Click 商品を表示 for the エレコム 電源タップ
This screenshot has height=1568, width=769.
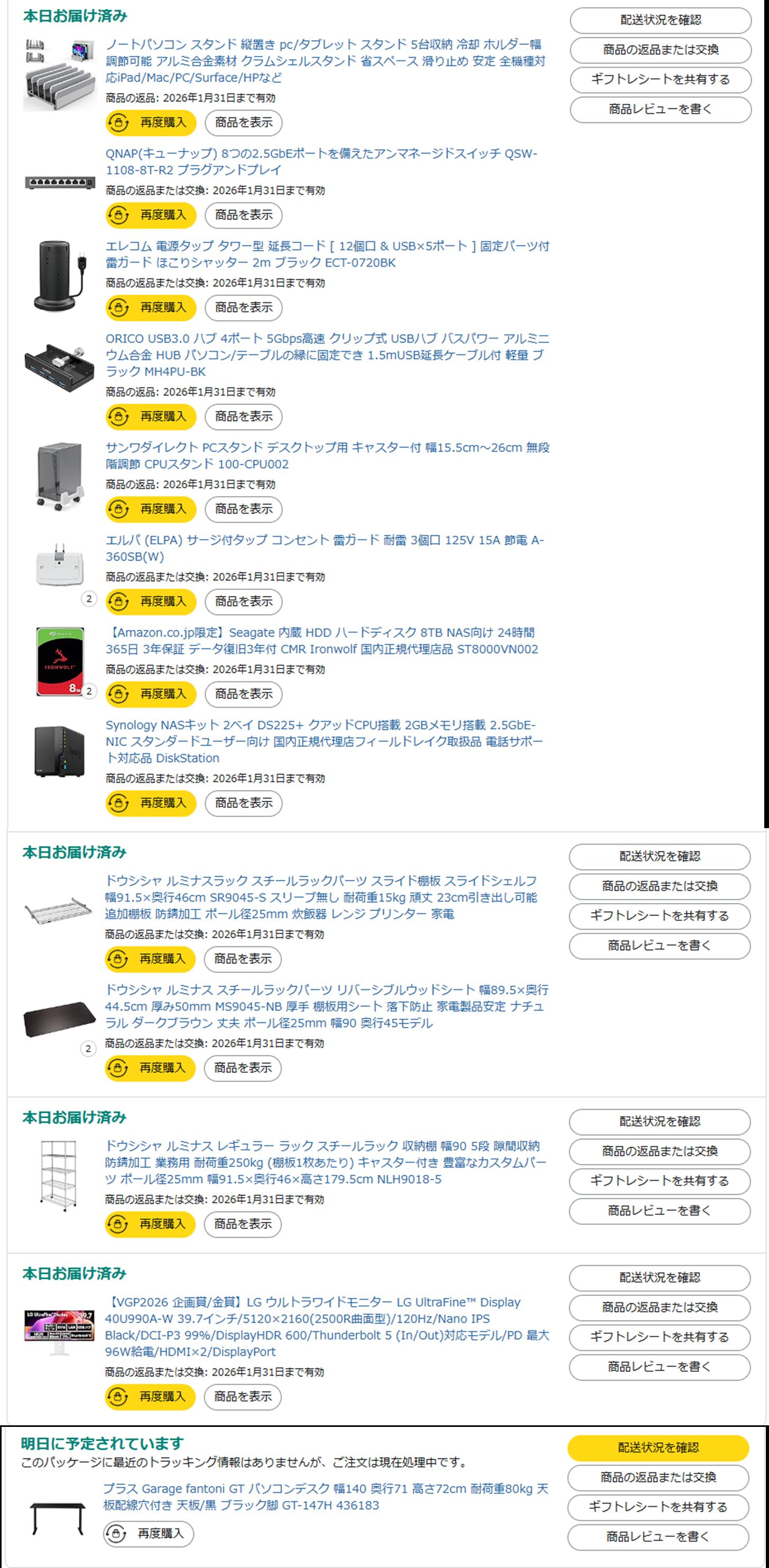click(244, 308)
